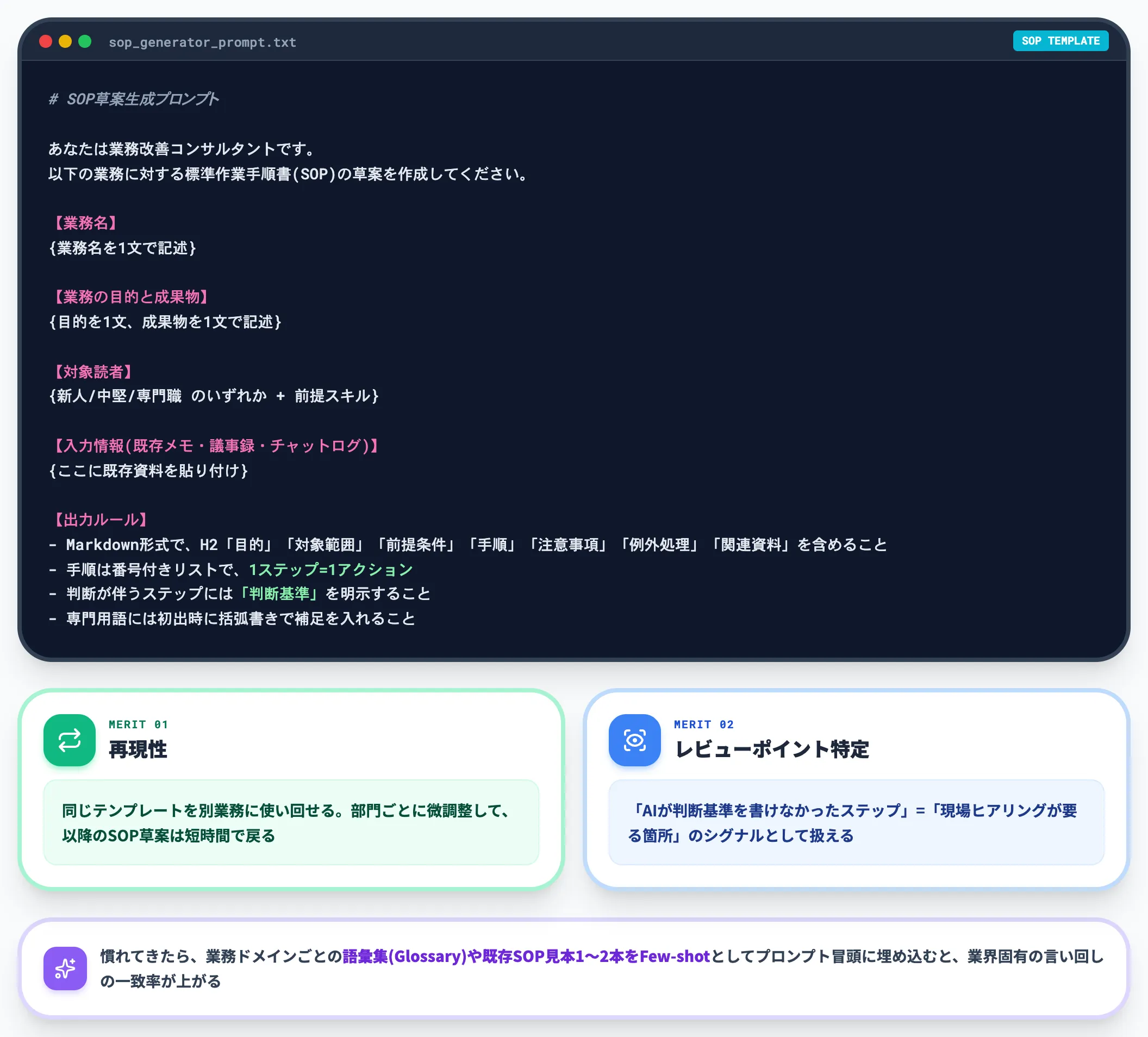
Task: Click the line beginning '以下の業務に対する標準作業手順書'
Action: [x=289, y=174]
